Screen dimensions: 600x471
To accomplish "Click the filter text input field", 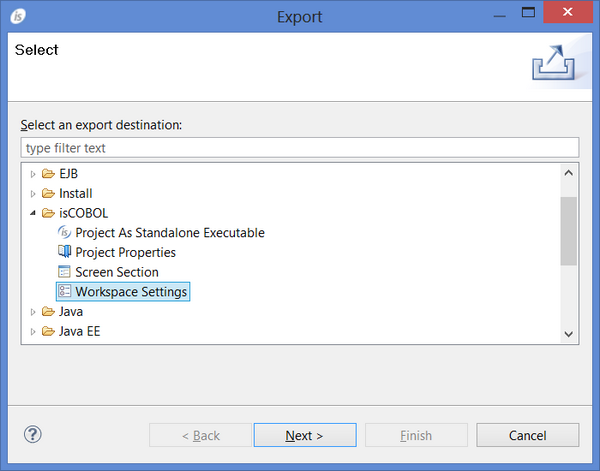I will point(300,148).
